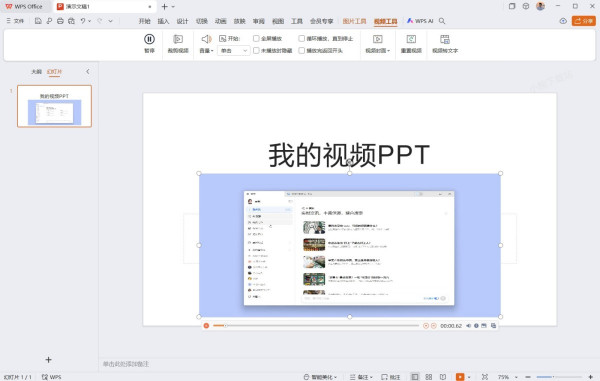Switch to the 插入 ribbon tab
The width and height of the screenshot is (600, 381).
(x=163, y=21)
